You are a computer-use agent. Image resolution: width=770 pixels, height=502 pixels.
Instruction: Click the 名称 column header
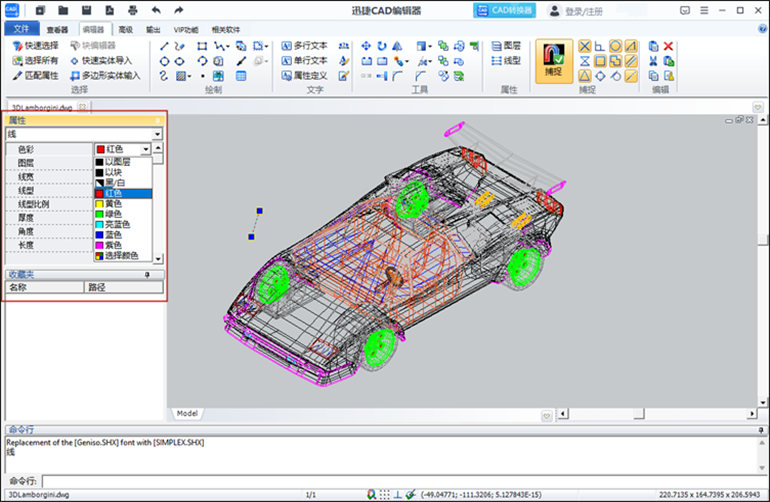[45, 287]
